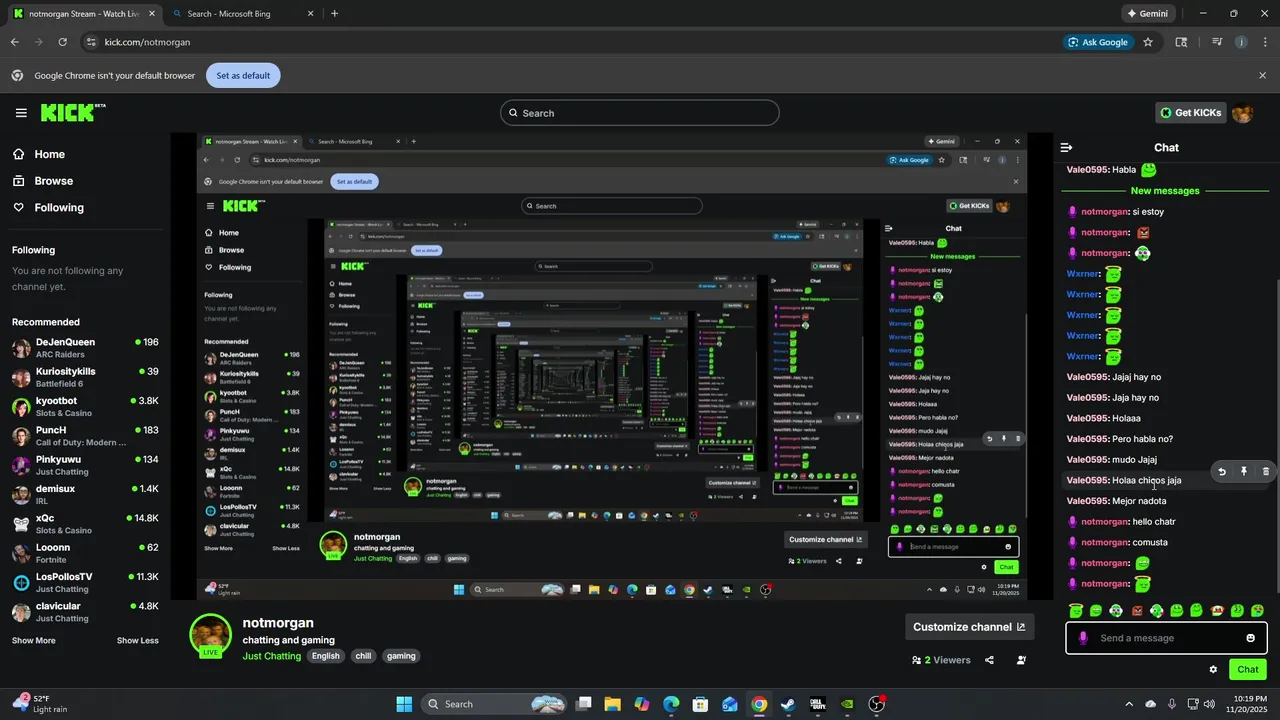Open Call of Duty taskbar icon

[818, 704]
